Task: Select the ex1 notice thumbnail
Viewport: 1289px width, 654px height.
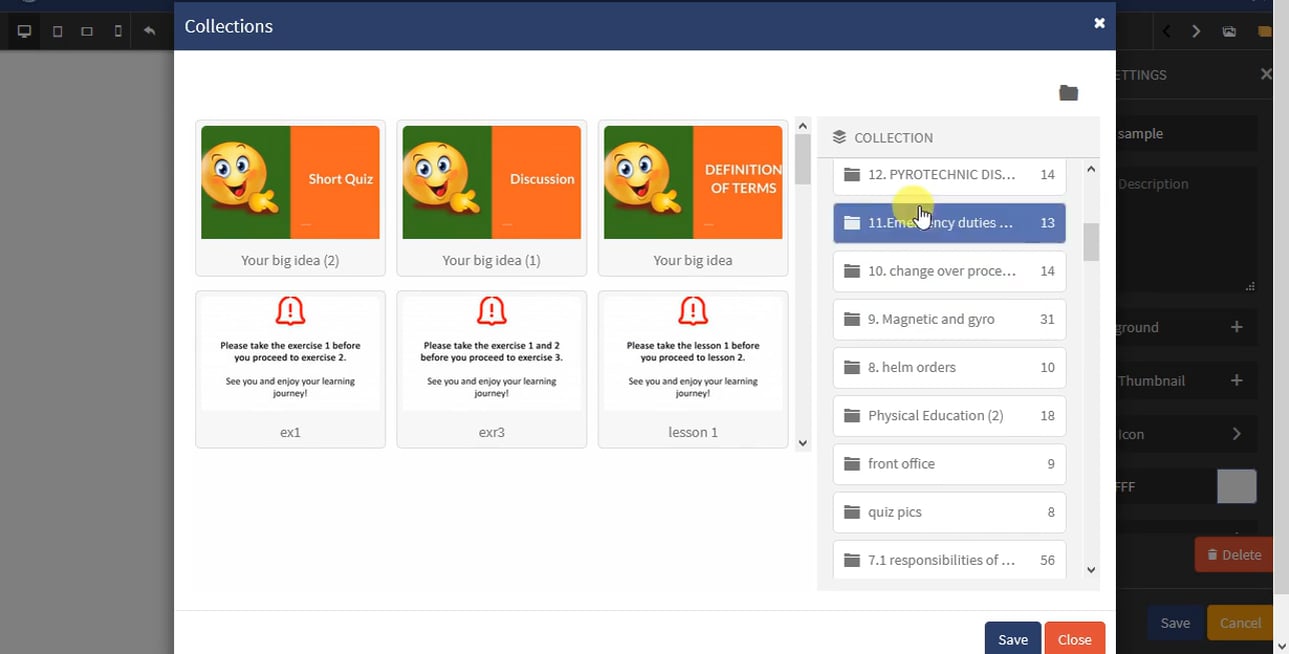Action: [290, 369]
